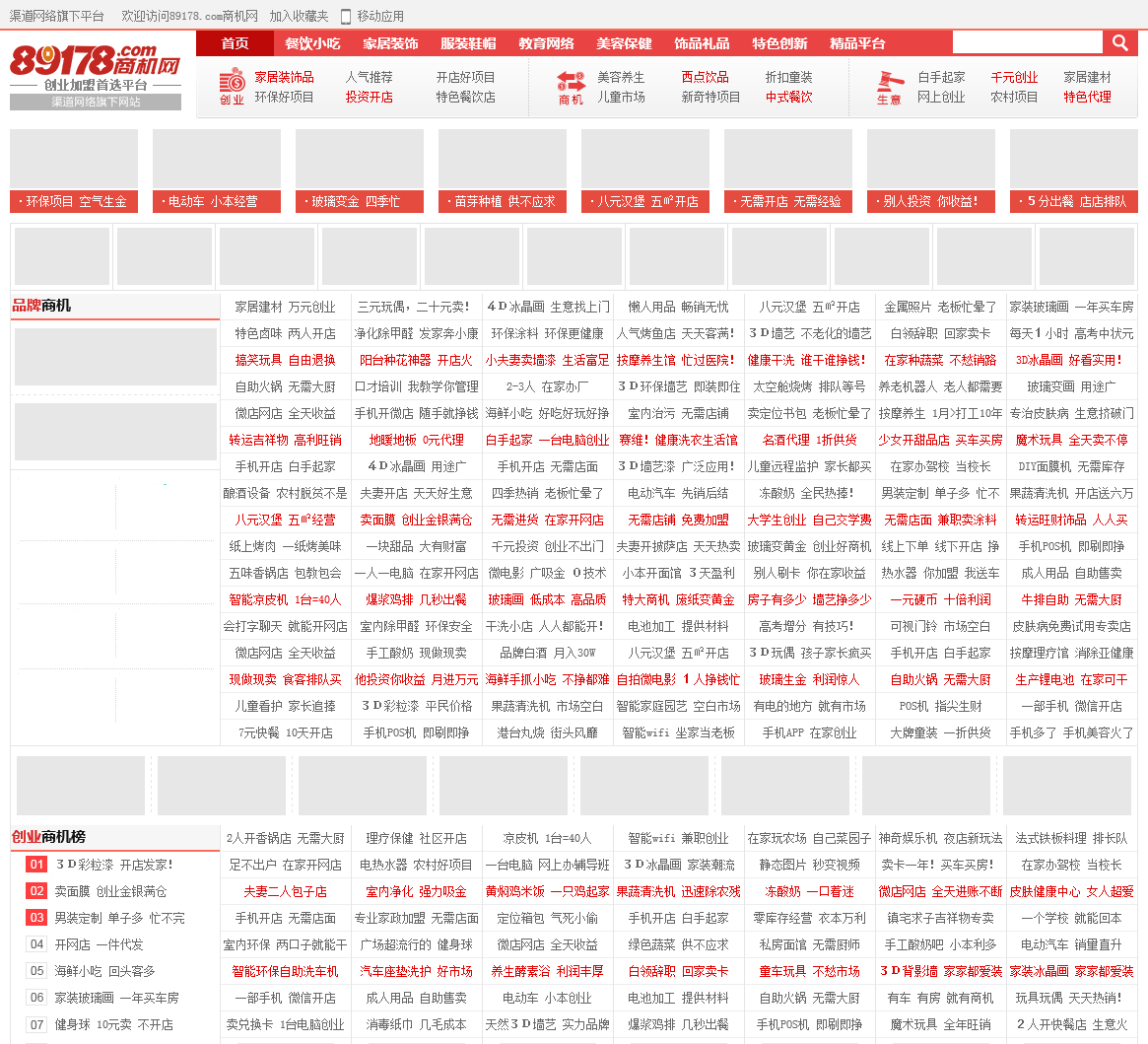
Task: Open the 家居装饰品 category link
Action: [284, 77]
